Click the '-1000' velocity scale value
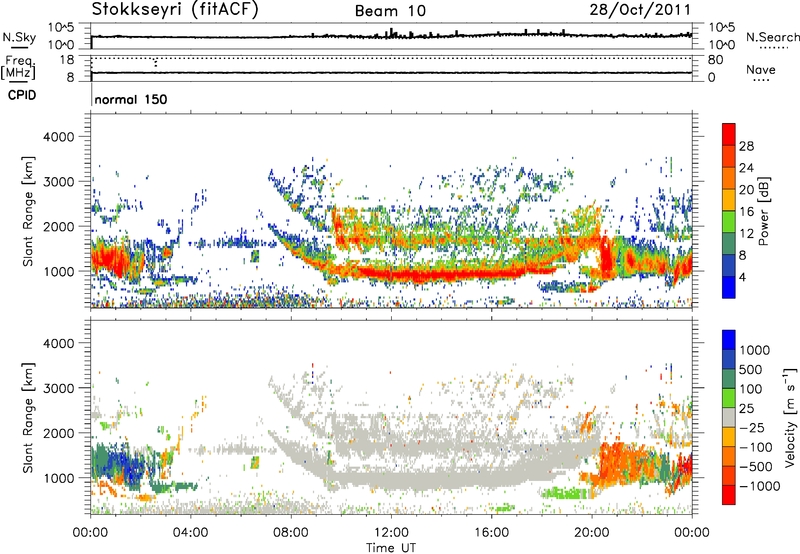 pyautogui.click(x=759, y=486)
